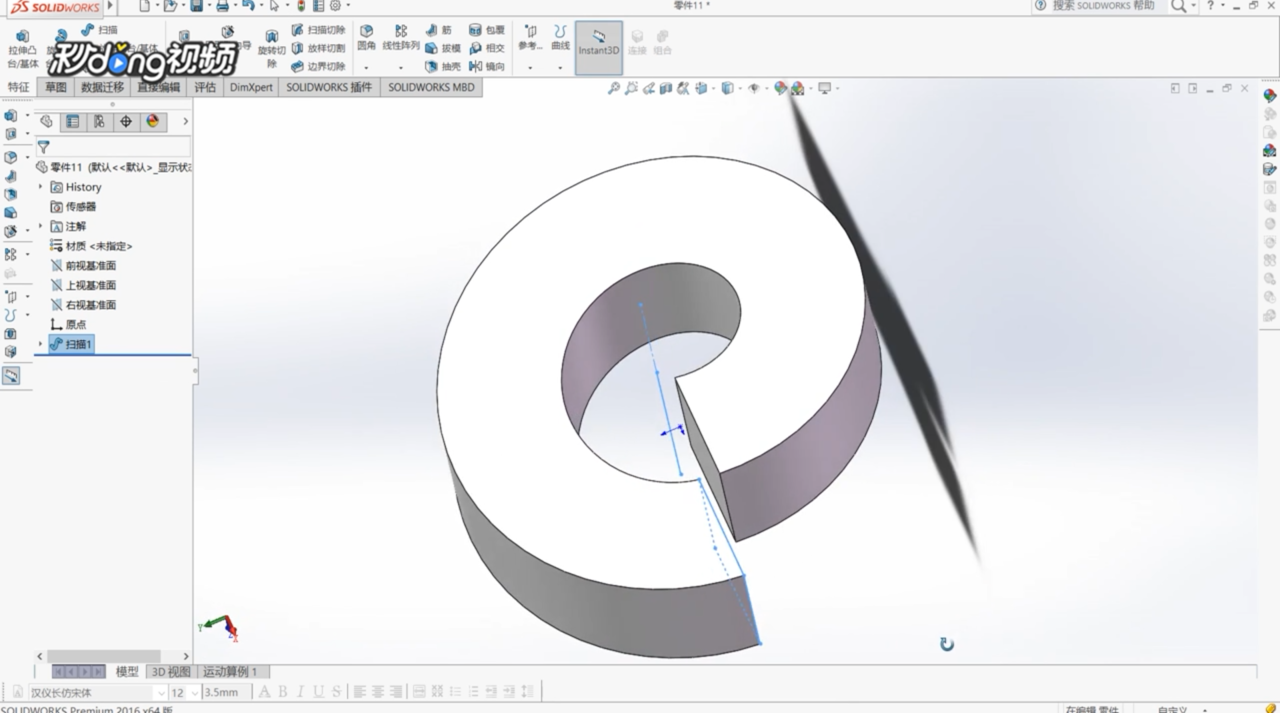
Task: Click the 相交 intersect tool
Action: [x=487, y=48]
